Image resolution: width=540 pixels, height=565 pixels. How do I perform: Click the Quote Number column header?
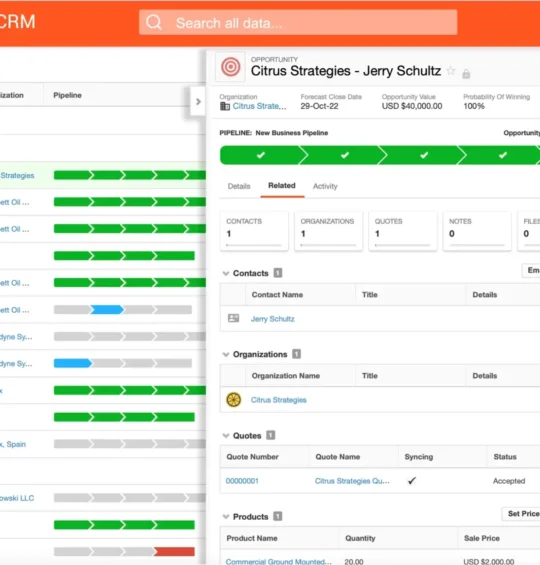point(253,457)
